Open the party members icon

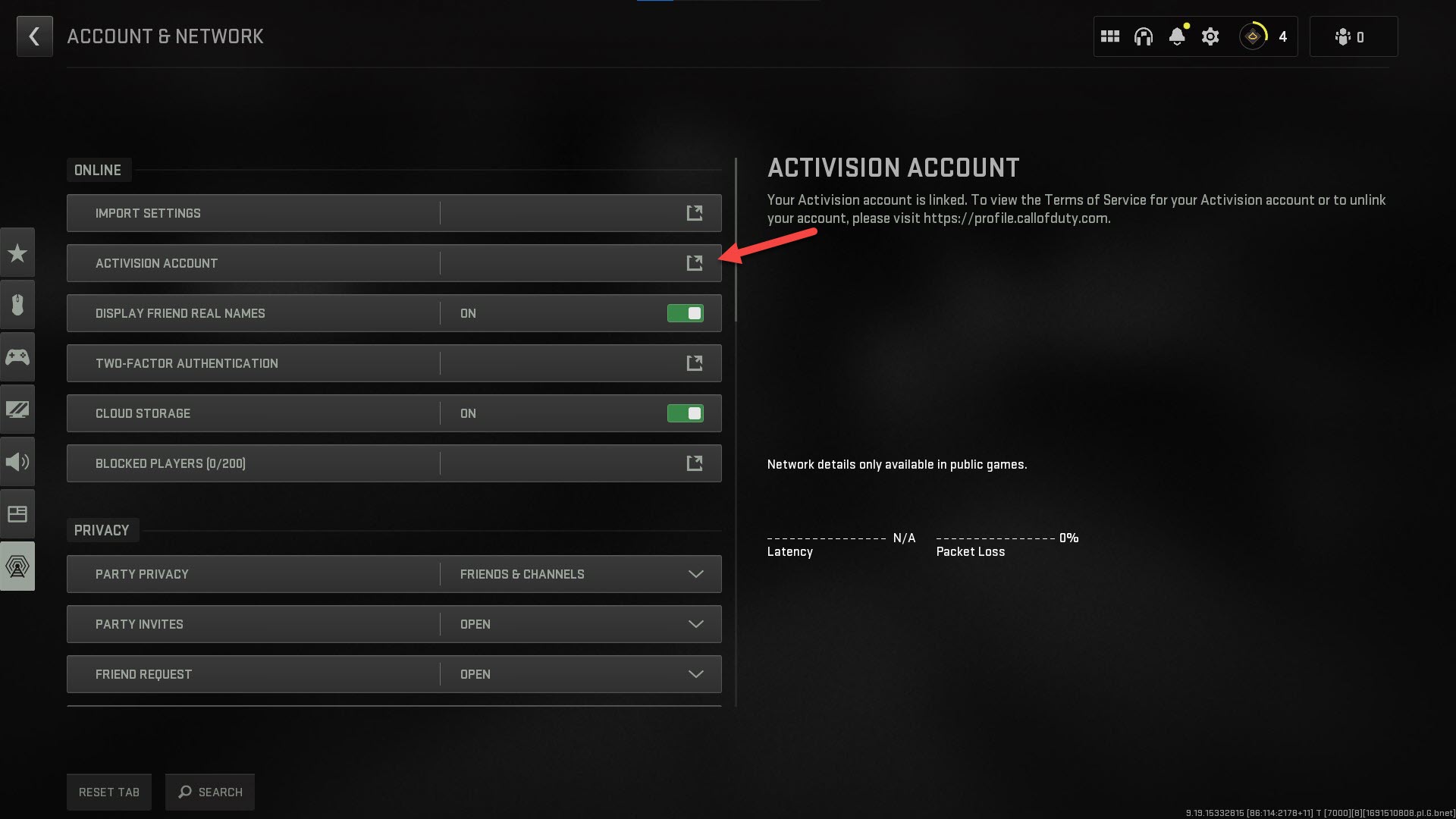pyautogui.click(x=1343, y=36)
